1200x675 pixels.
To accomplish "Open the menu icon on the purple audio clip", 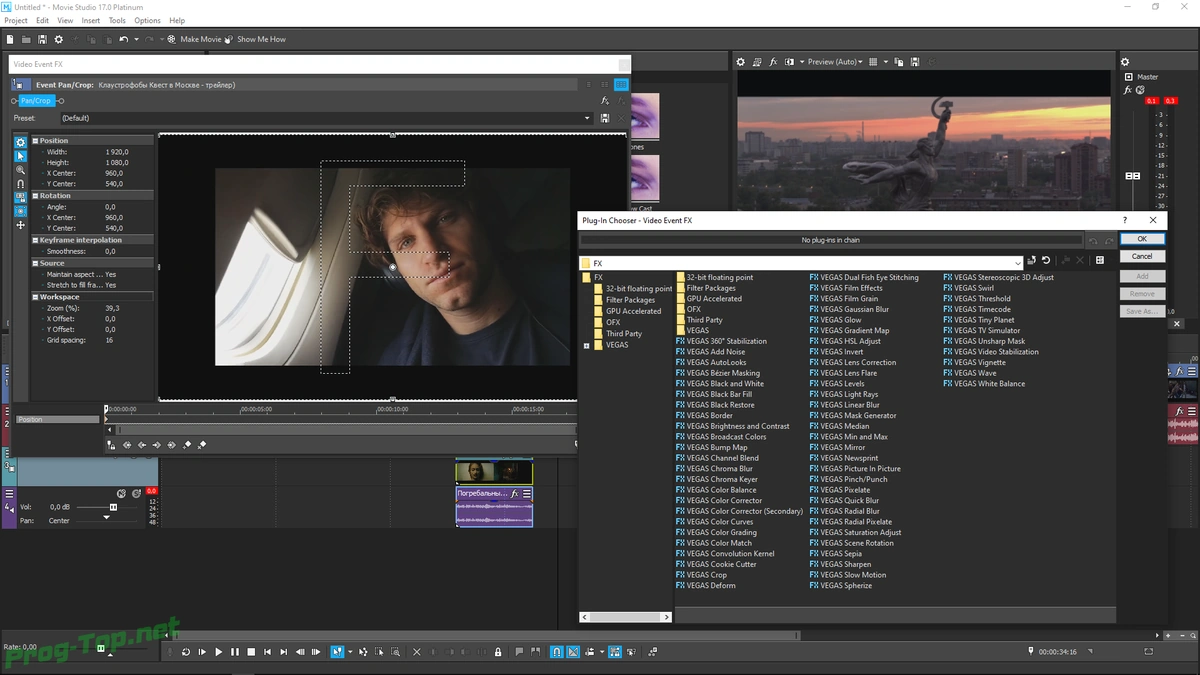I will 527,494.
